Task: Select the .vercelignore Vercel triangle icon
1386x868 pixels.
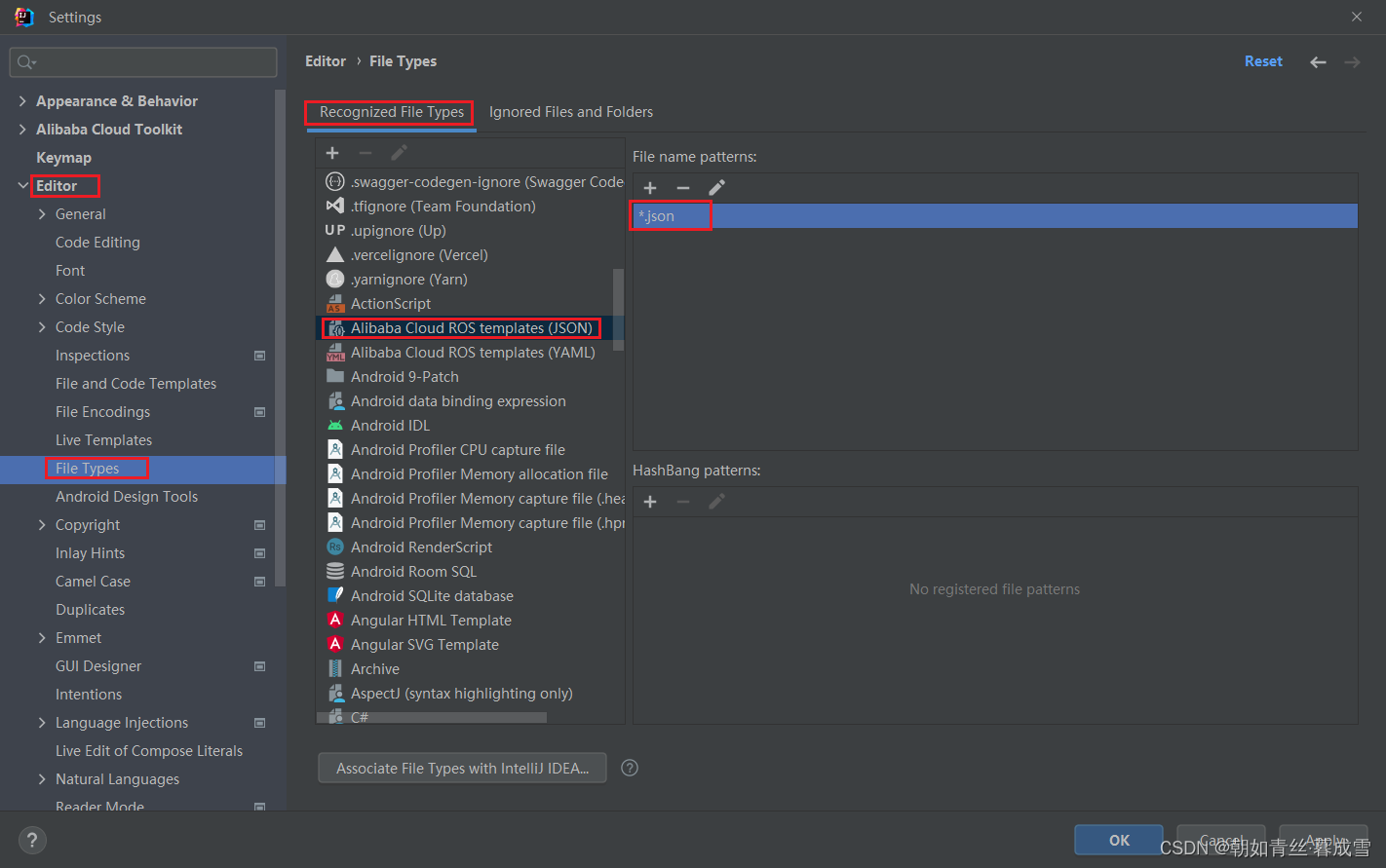Action: click(335, 255)
